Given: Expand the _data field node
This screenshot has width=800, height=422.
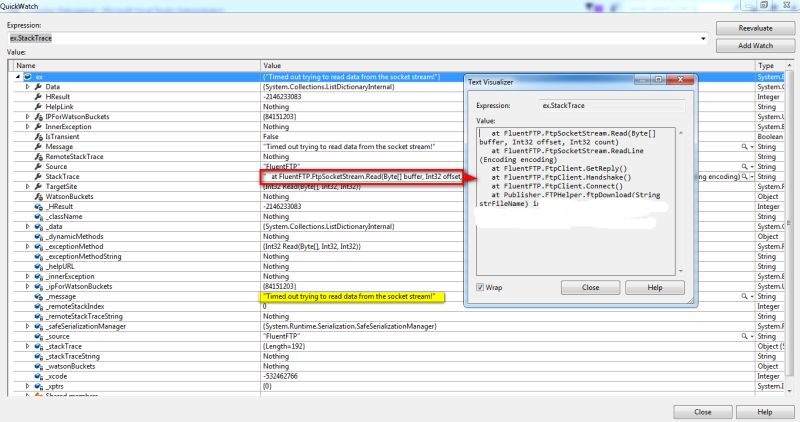Looking at the screenshot, I should click(28, 227).
